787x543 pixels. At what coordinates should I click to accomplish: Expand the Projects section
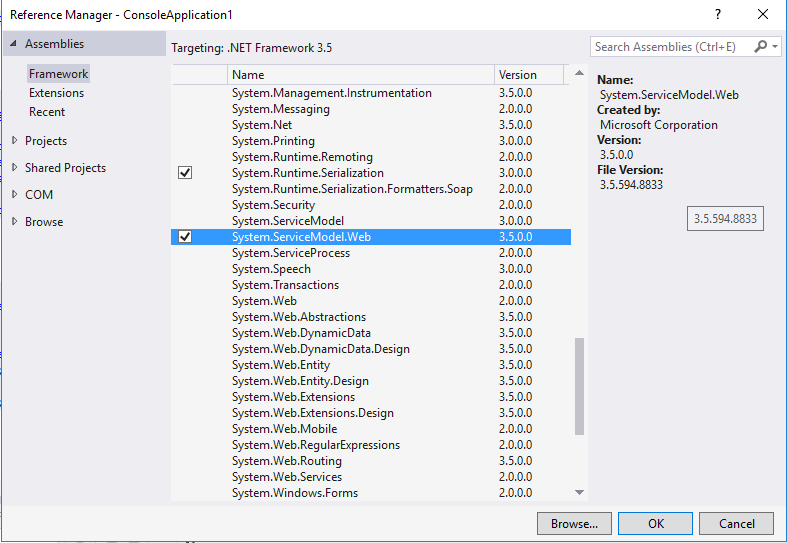click(14, 141)
